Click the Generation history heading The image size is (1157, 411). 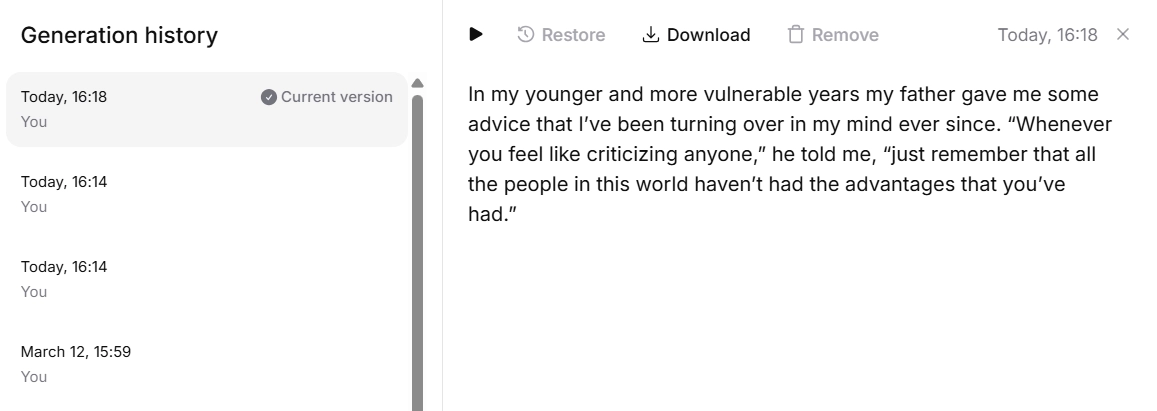tap(119, 35)
